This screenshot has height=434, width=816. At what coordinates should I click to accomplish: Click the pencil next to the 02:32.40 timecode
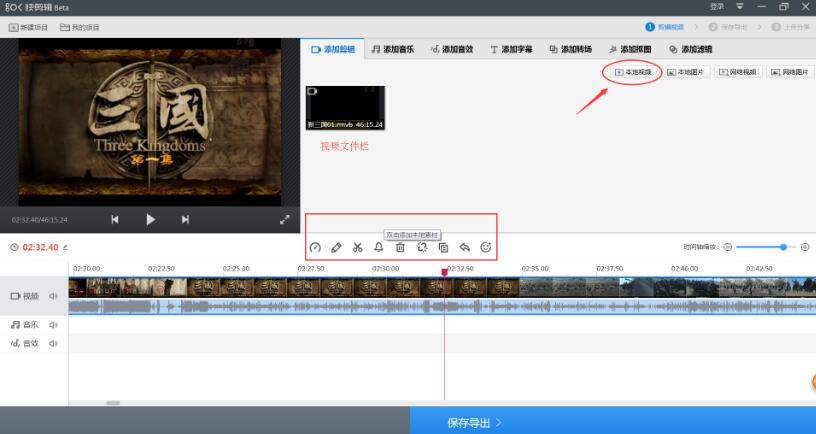[66, 247]
